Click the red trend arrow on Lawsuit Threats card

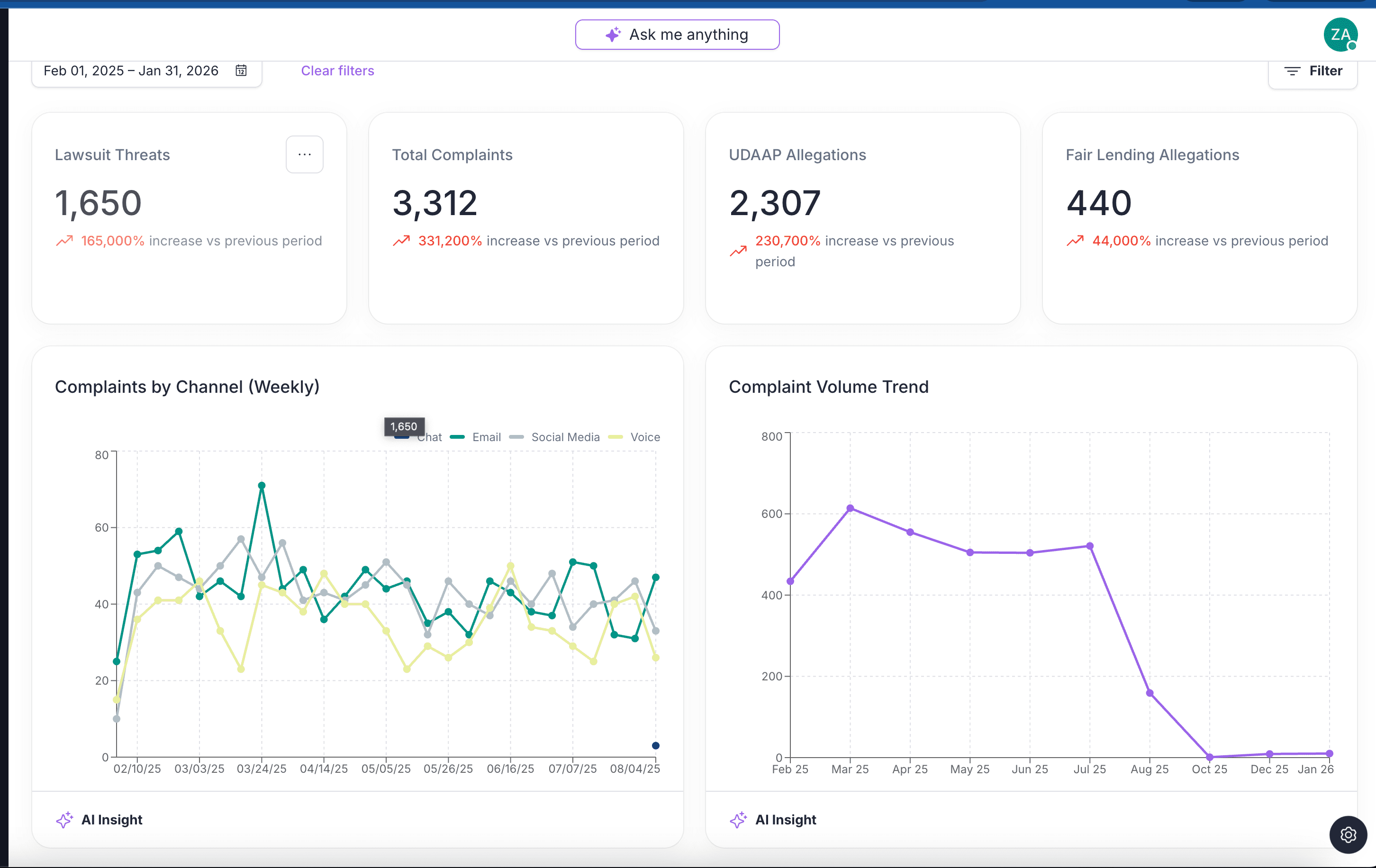point(65,241)
